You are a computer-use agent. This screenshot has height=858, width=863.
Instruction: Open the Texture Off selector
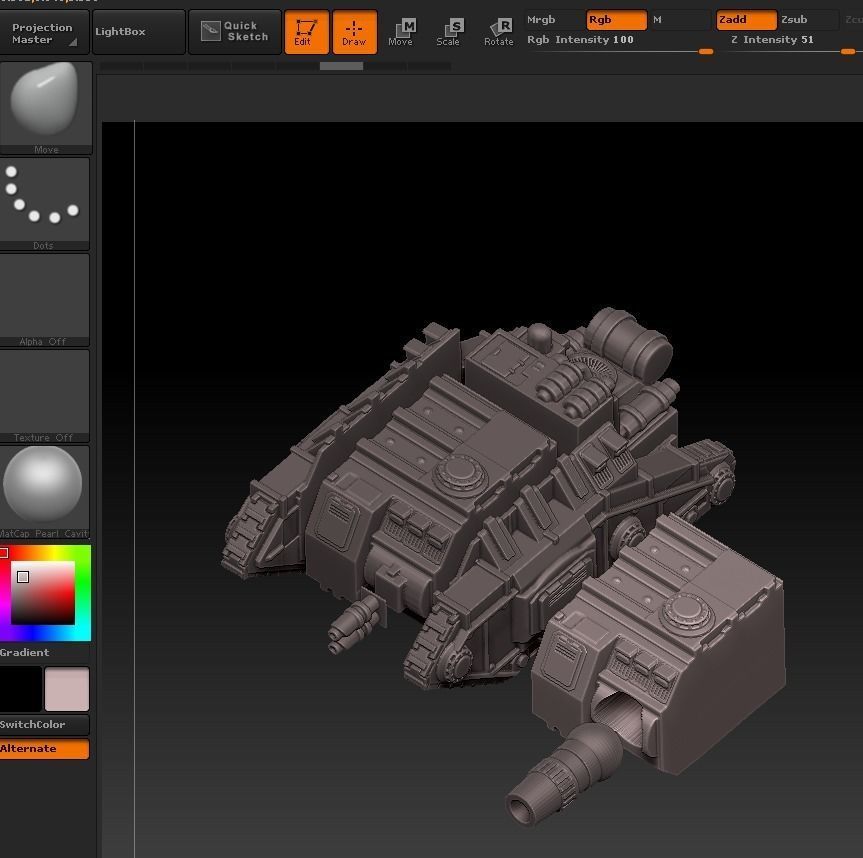pyautogui.click(x=44, y=396)
